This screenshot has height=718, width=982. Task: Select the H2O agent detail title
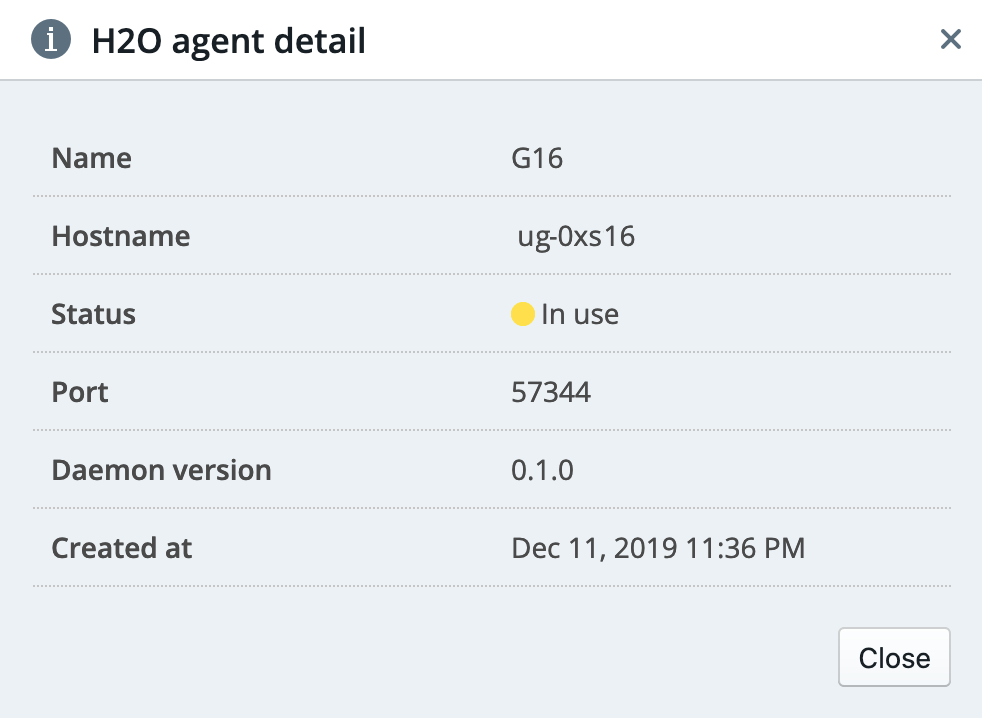pos(229,41)
